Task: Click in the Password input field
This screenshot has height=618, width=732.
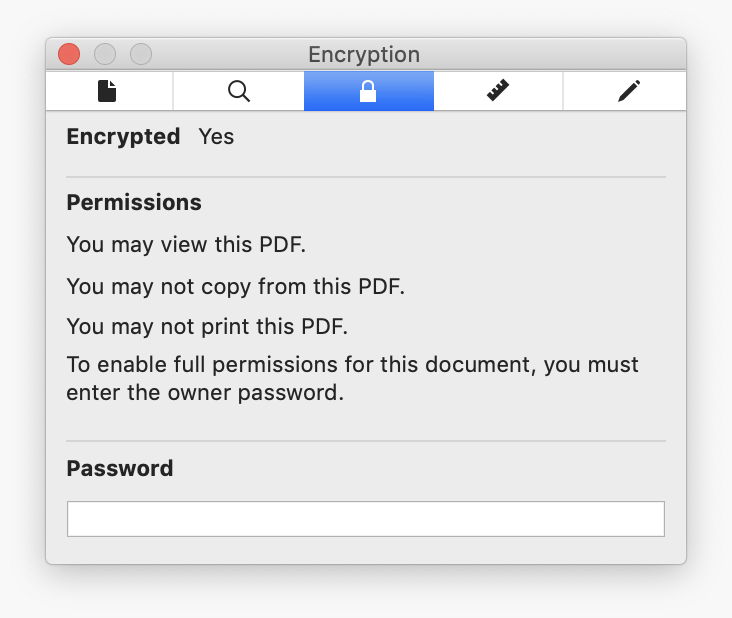Action: tap(365, 519)
